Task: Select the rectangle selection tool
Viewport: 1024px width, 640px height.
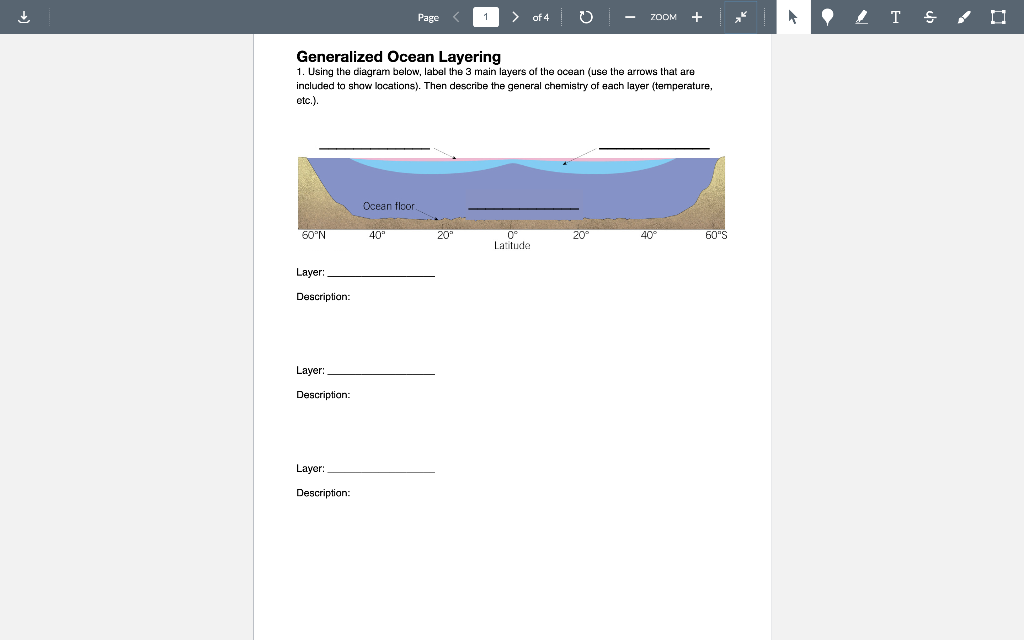Action: (995, 16)
